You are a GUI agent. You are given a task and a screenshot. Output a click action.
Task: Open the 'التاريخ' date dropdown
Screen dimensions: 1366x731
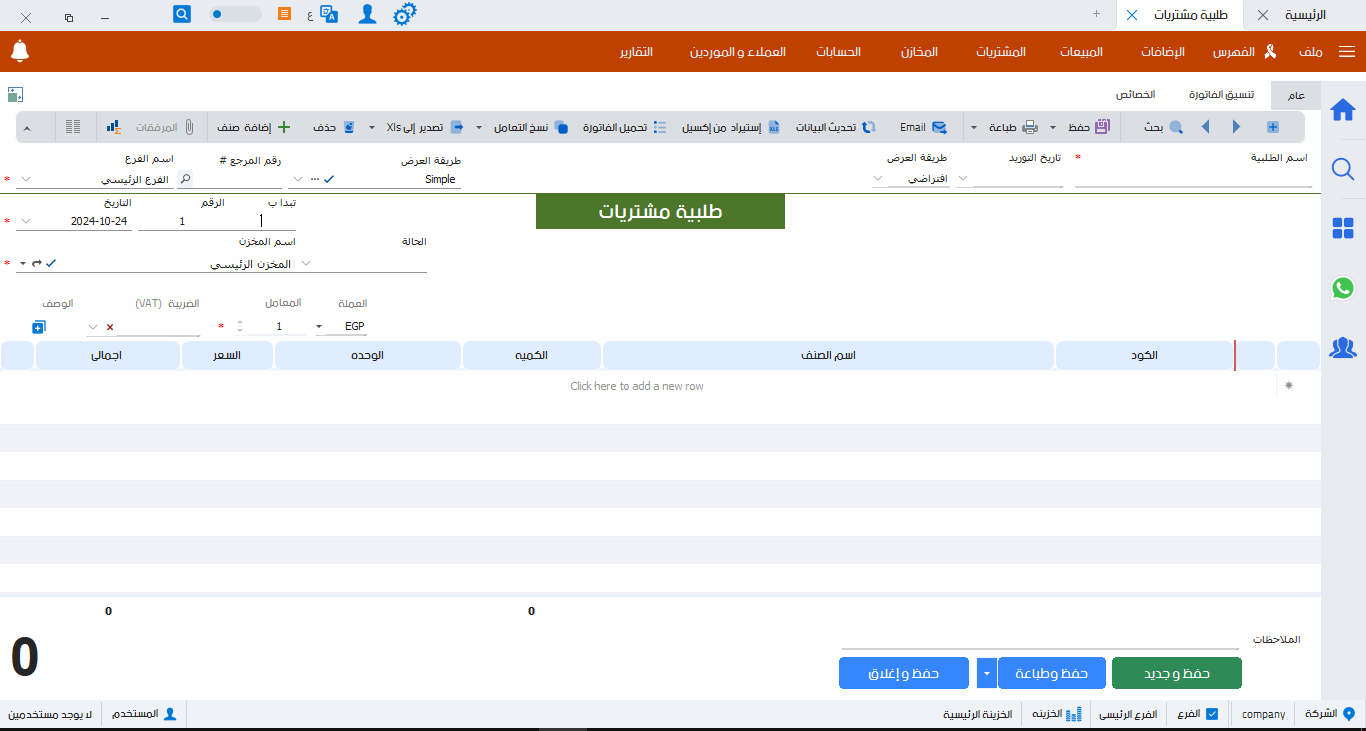(x=26, y=221)
